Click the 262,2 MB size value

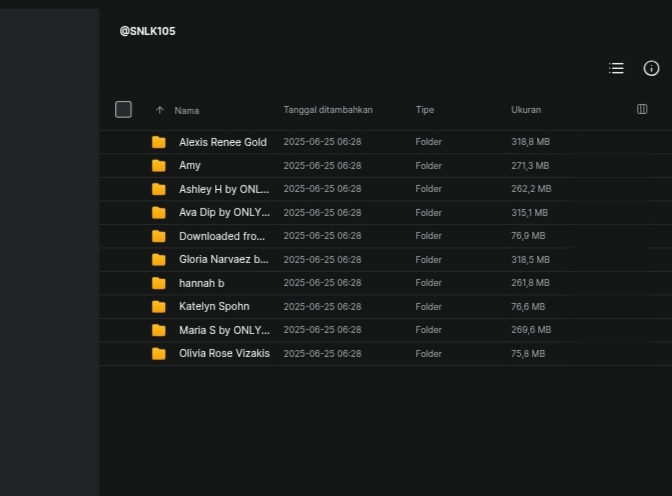point(531,189)
